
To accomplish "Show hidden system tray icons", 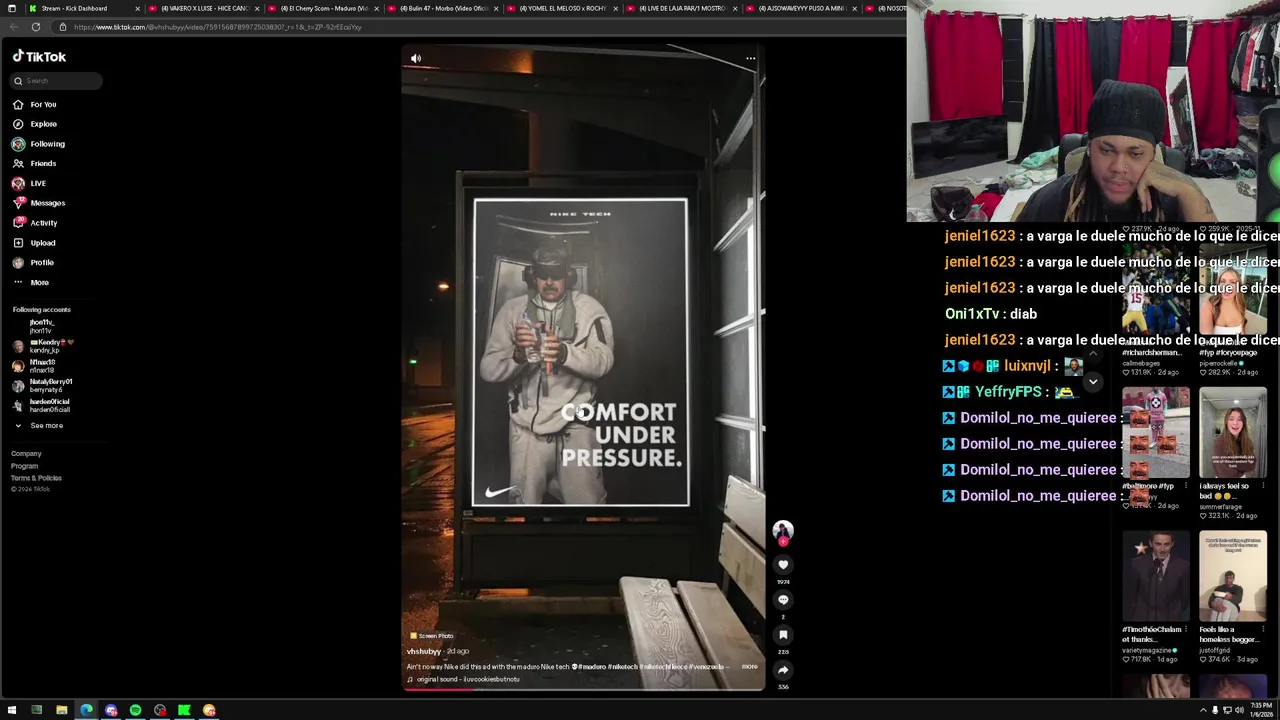I will (x=1203, y=710).
